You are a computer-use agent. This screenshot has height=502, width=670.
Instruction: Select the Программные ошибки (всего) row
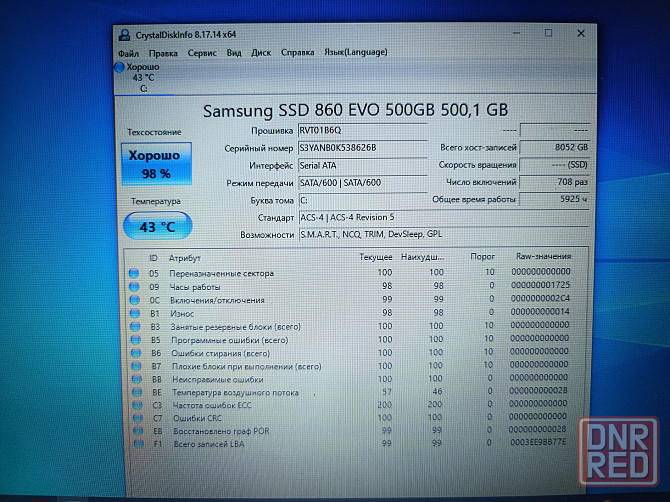pyautogui.click(x=350, y=339)
